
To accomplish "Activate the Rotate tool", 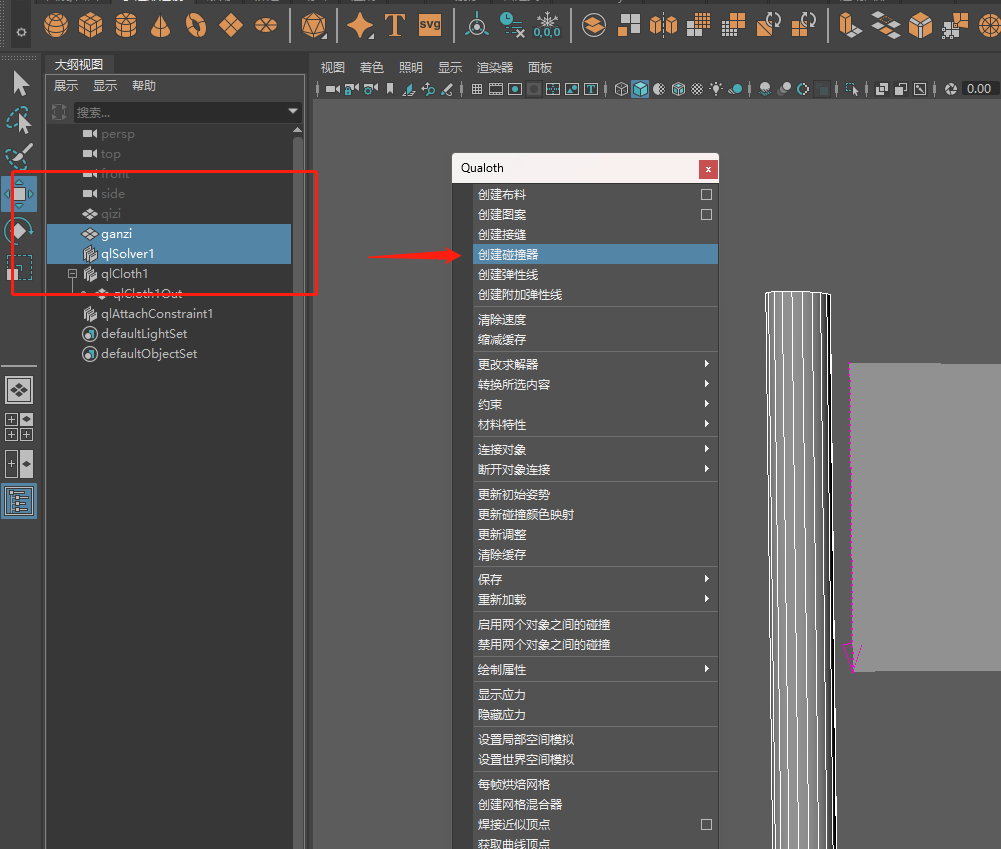I will [x=19, y=230].
